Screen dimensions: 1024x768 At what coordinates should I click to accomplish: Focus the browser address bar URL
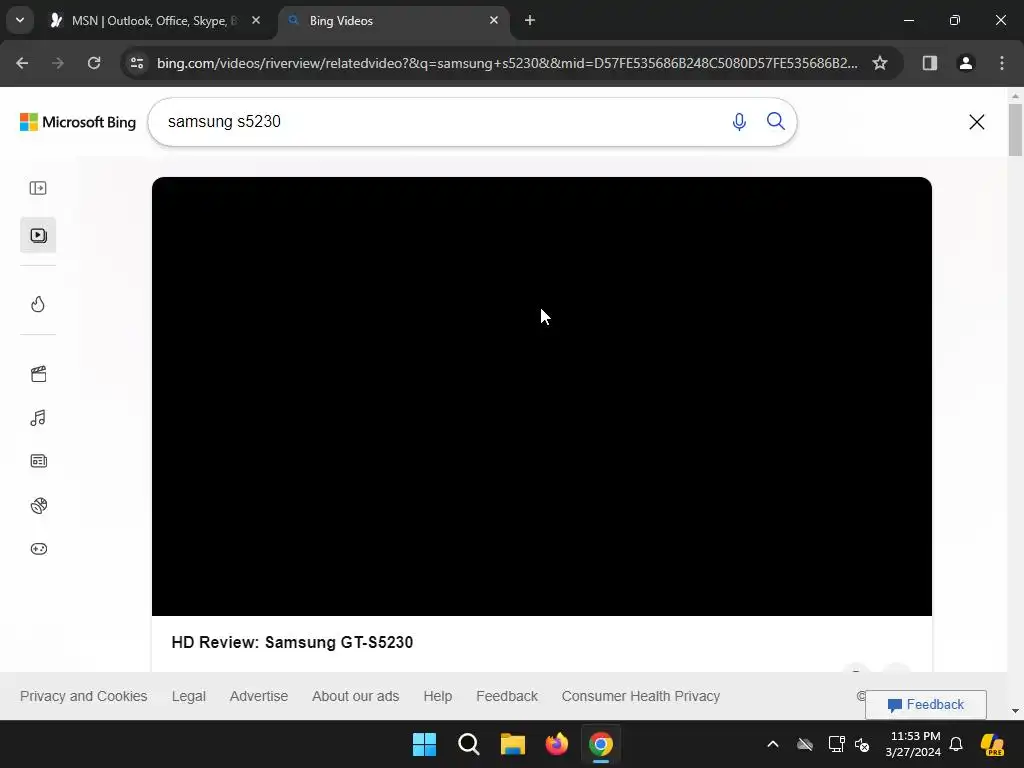507,63
